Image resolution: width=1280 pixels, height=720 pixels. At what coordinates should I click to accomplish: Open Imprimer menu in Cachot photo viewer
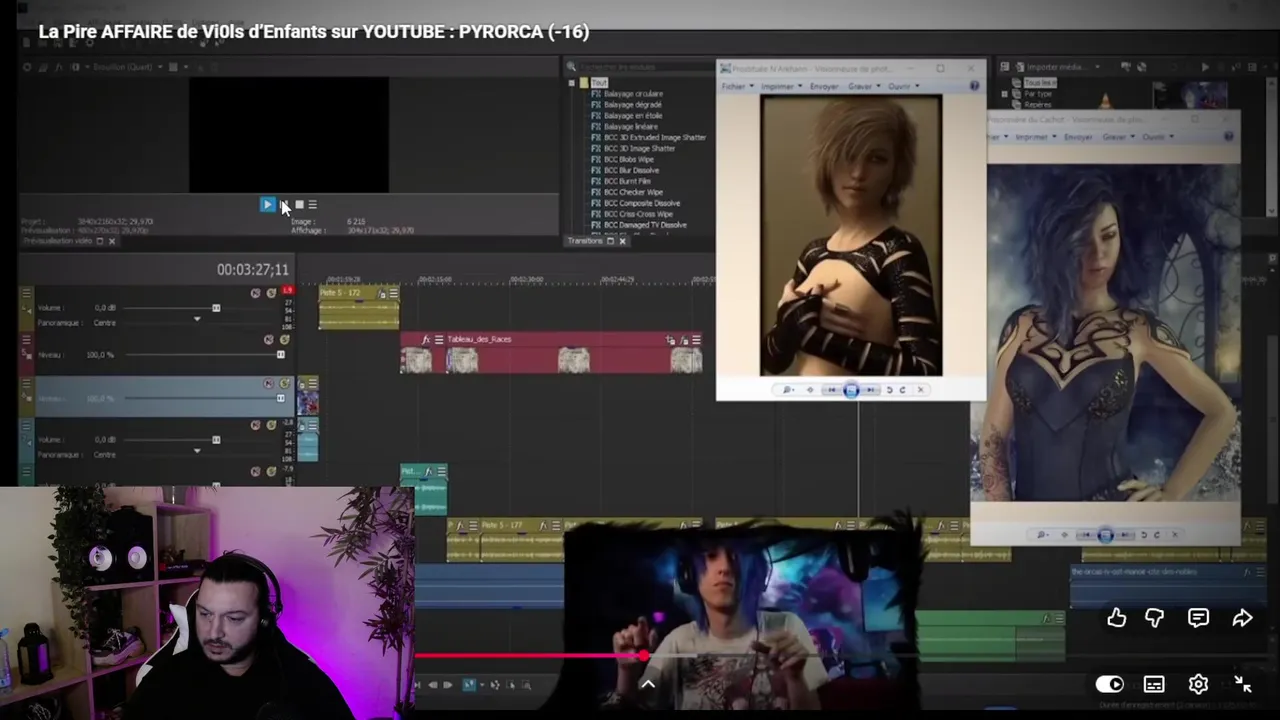[x=1034, y=136]
